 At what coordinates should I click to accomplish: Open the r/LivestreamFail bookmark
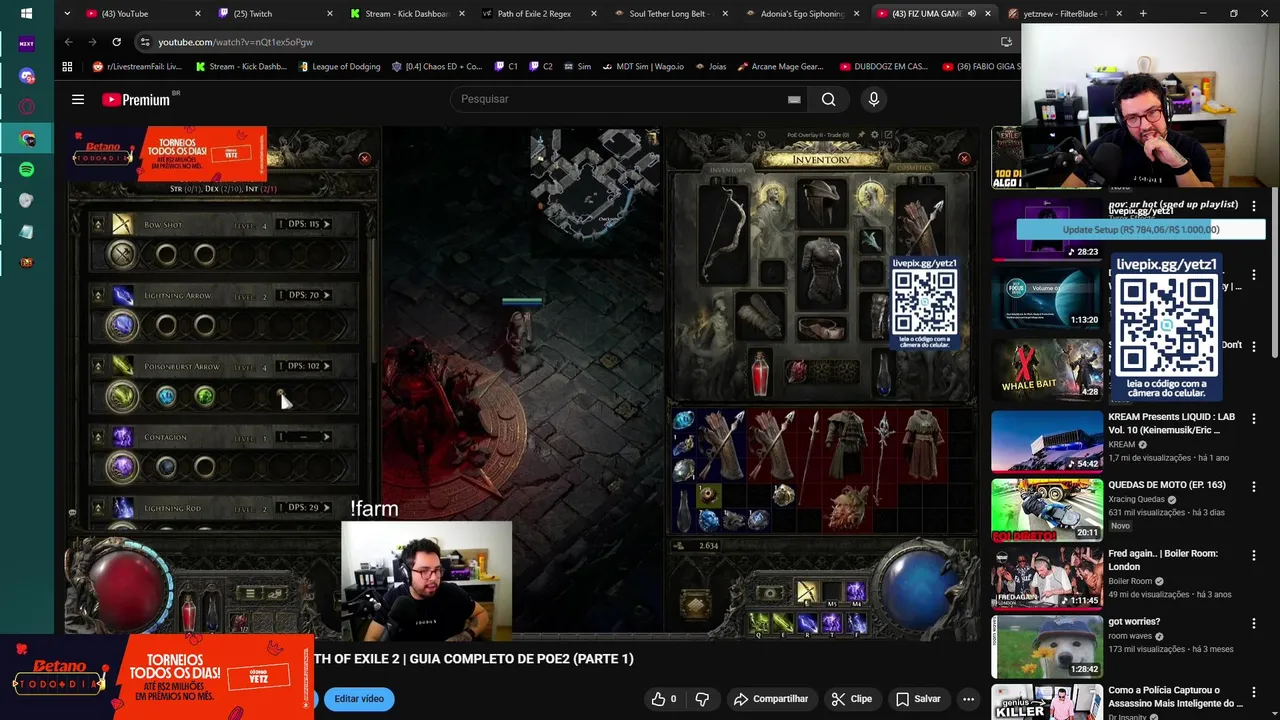[137, 66]
